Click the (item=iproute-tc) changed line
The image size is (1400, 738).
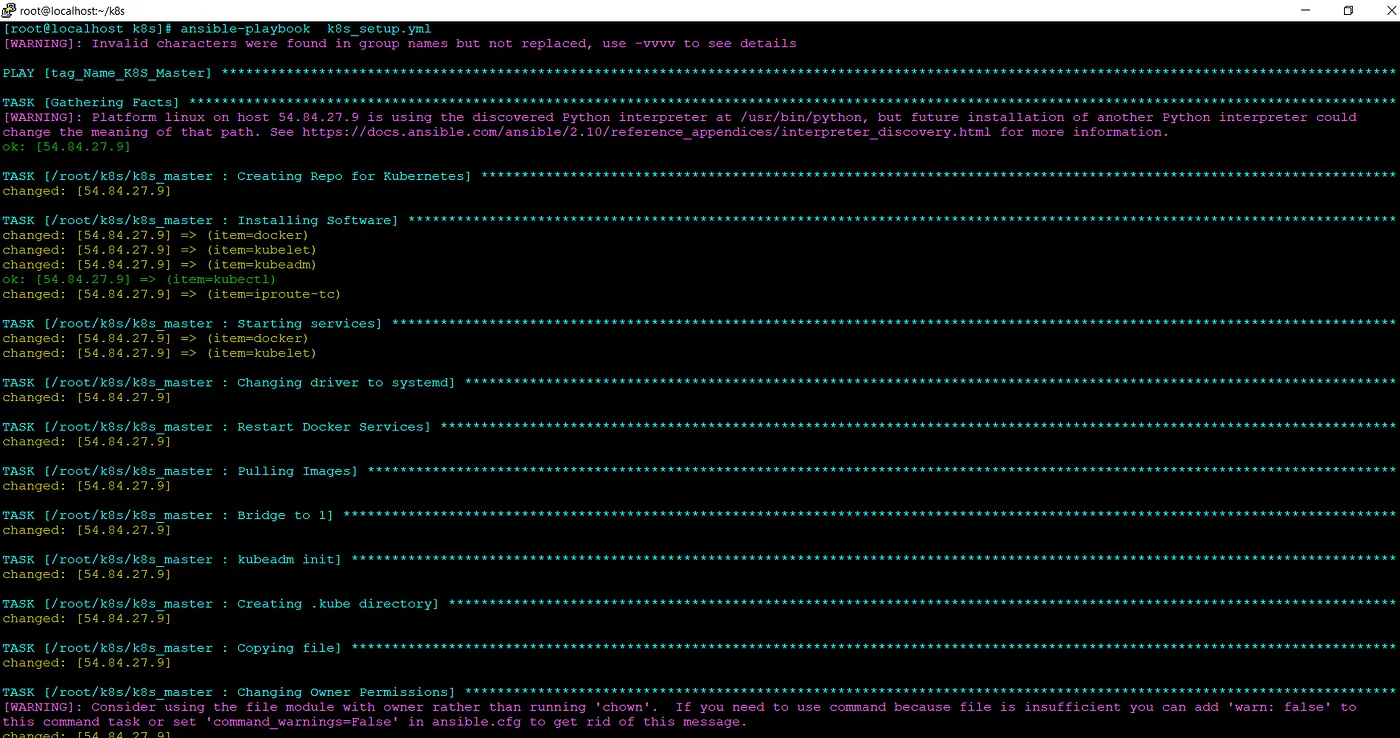tap(172, 294)
